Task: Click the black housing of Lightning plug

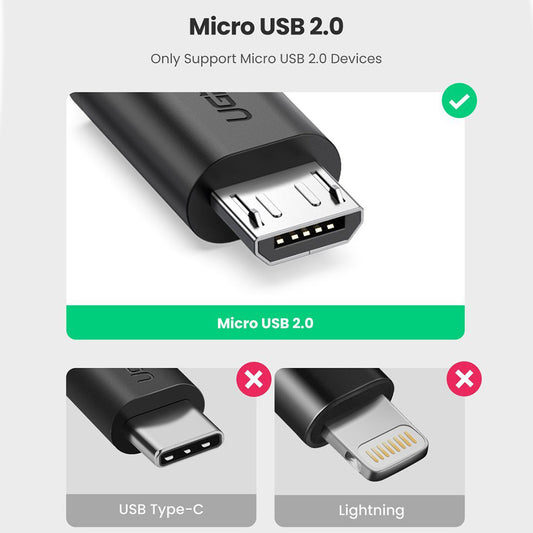Action: click(x=326, y=398)
